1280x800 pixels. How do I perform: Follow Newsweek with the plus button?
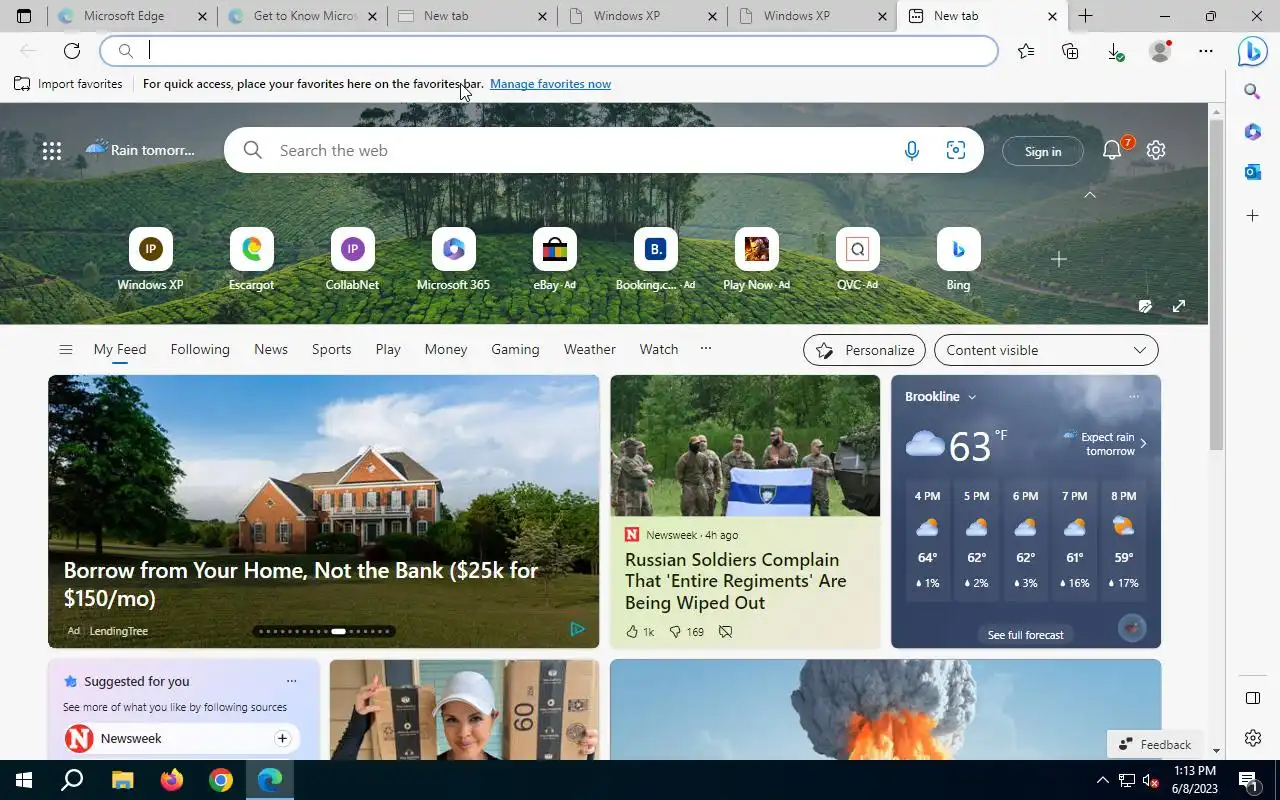tap(282, 738)
